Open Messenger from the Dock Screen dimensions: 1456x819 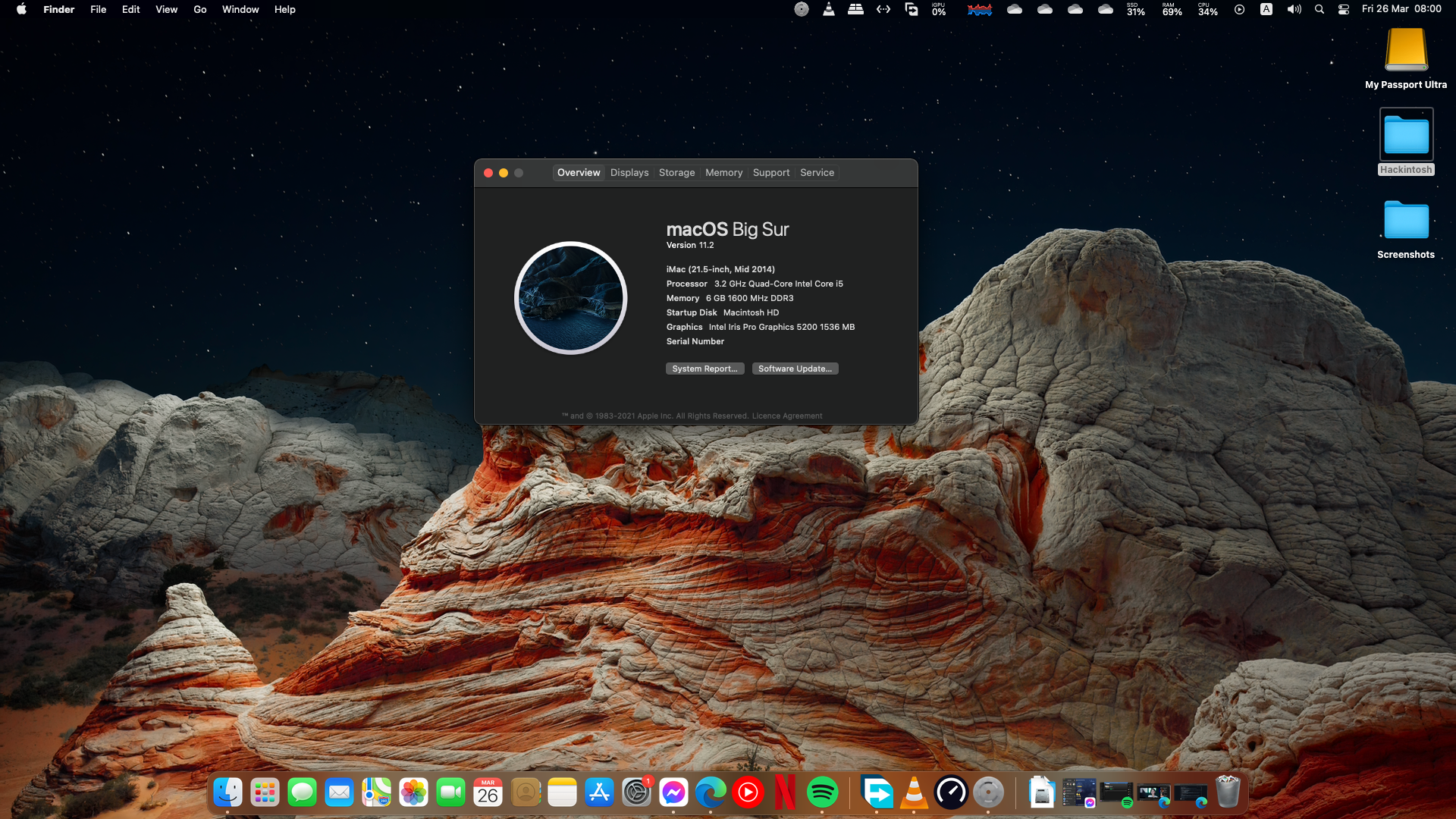[x=673, y=793]
